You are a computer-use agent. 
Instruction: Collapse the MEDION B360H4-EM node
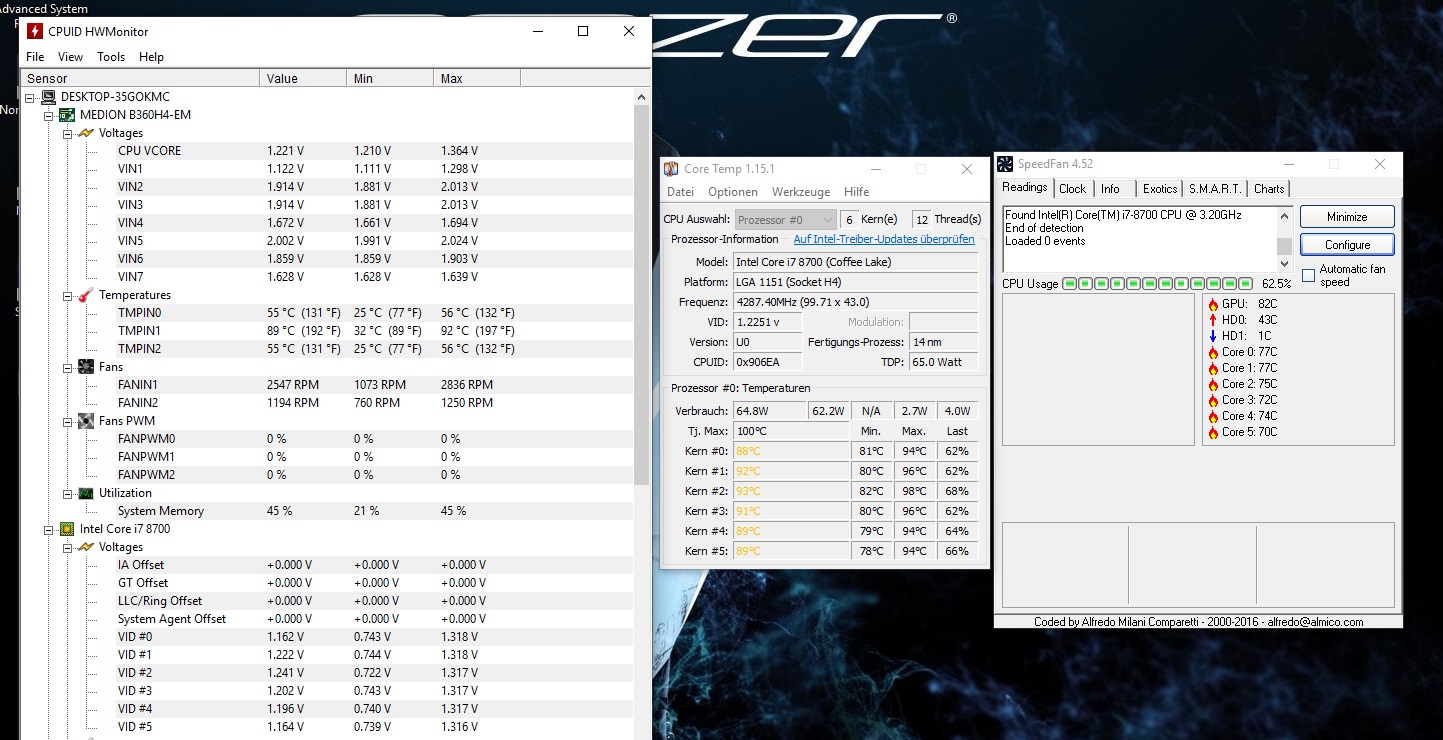pyautogui.click(x=50, y=115)
